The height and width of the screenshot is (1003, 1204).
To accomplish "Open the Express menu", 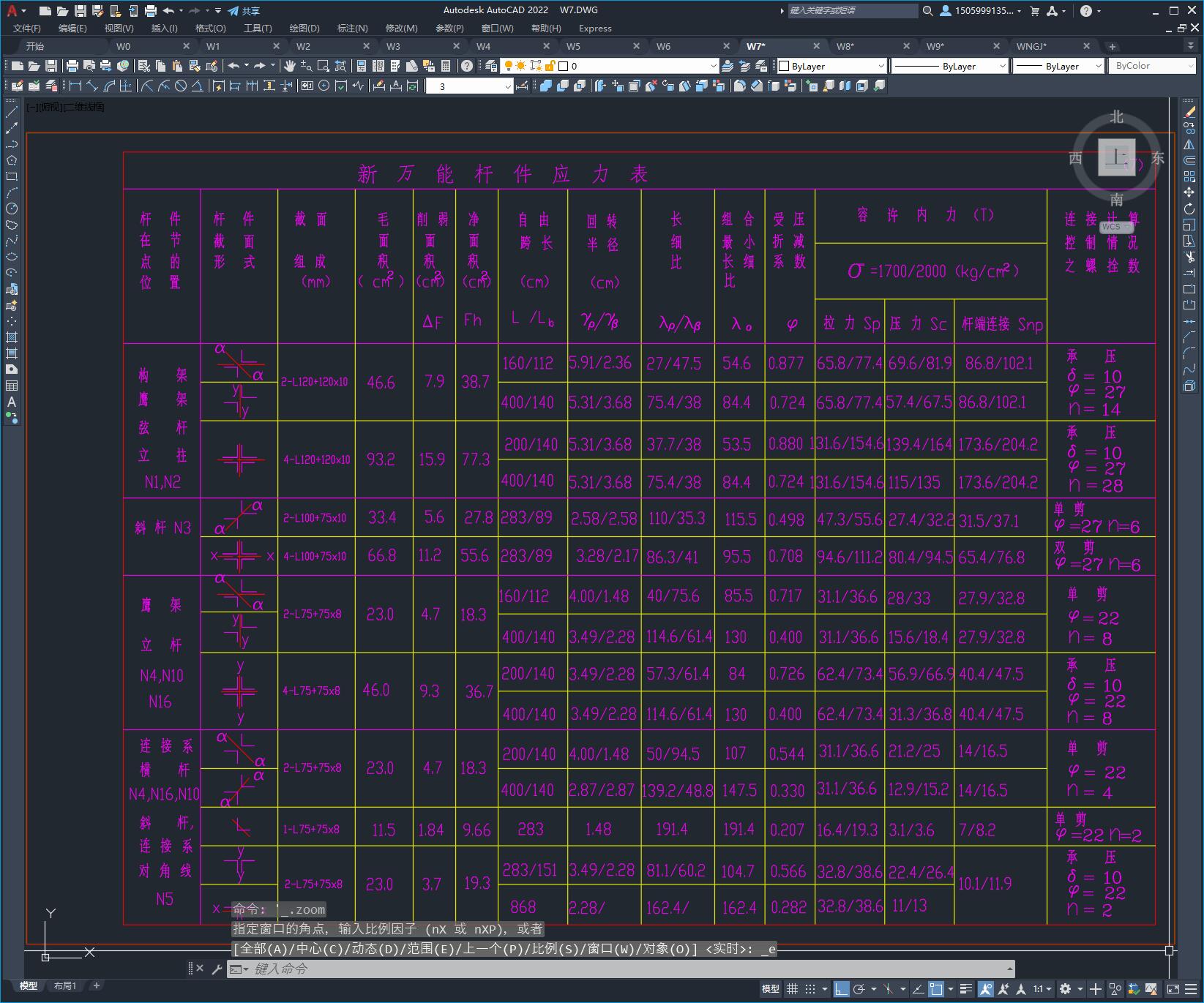I will click(595, 28).
